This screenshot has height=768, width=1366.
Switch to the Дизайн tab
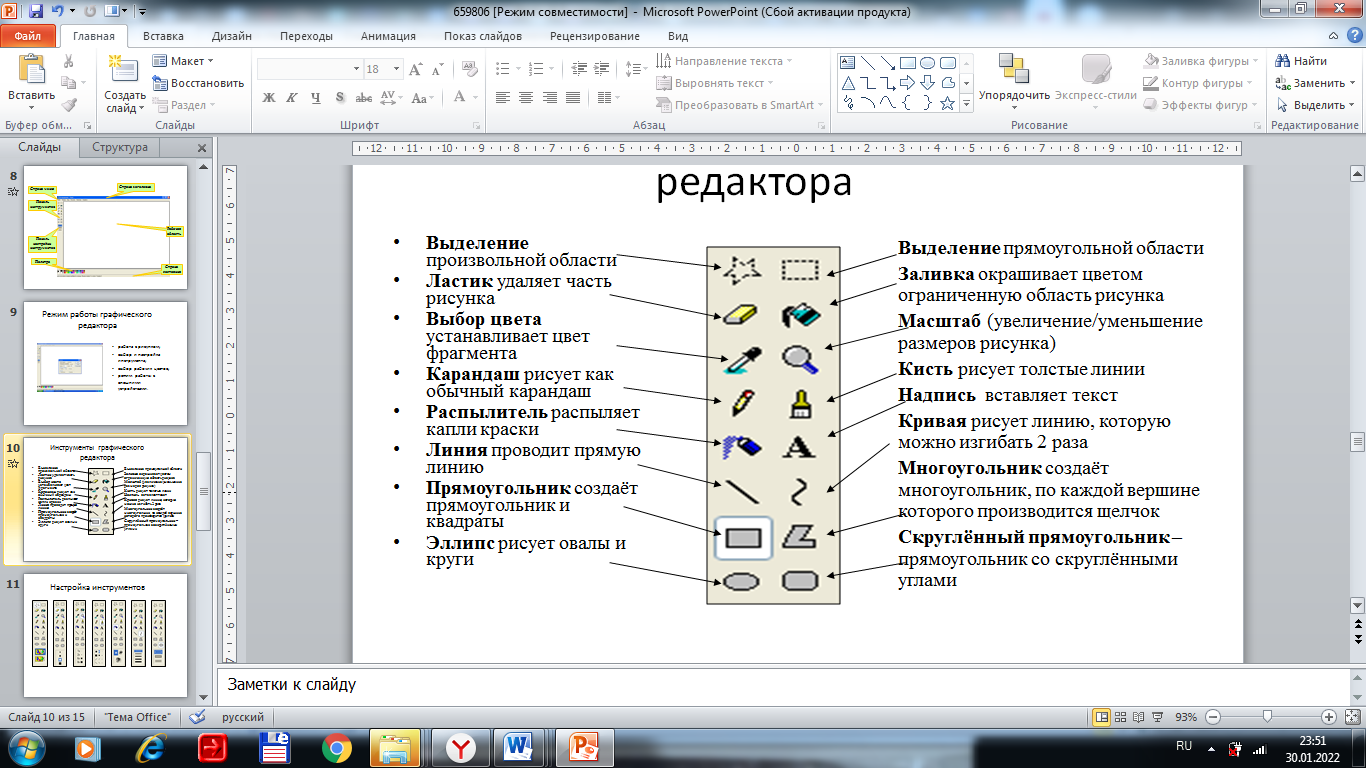coord(231,36)
